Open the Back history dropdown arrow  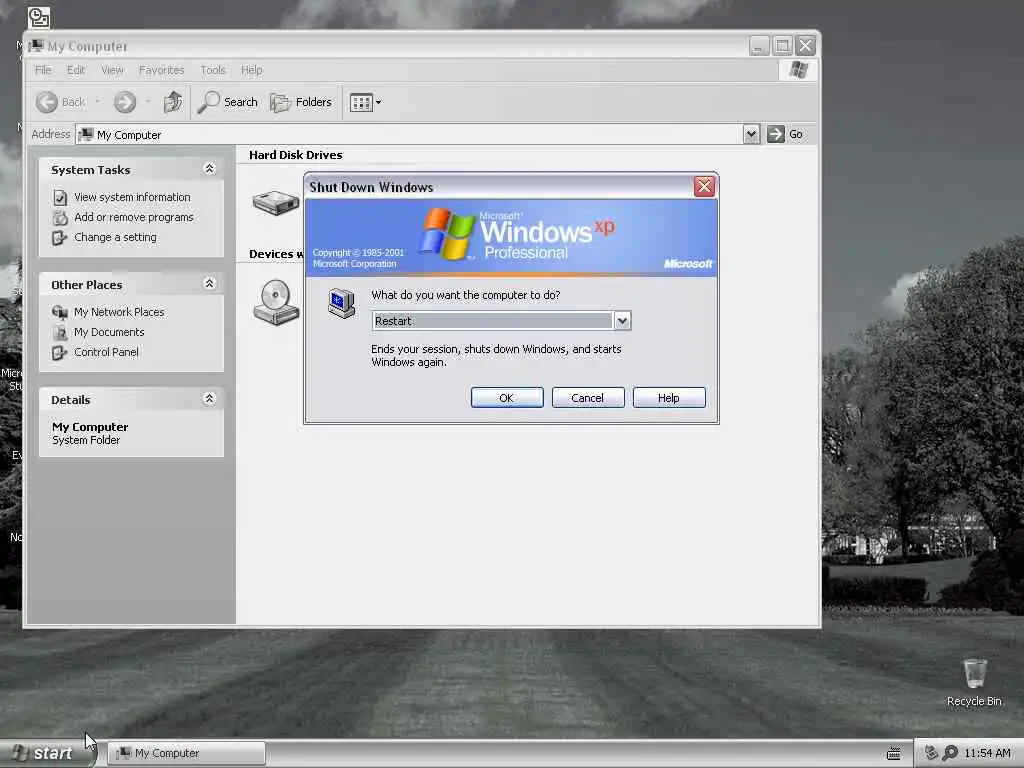point(98,102)
